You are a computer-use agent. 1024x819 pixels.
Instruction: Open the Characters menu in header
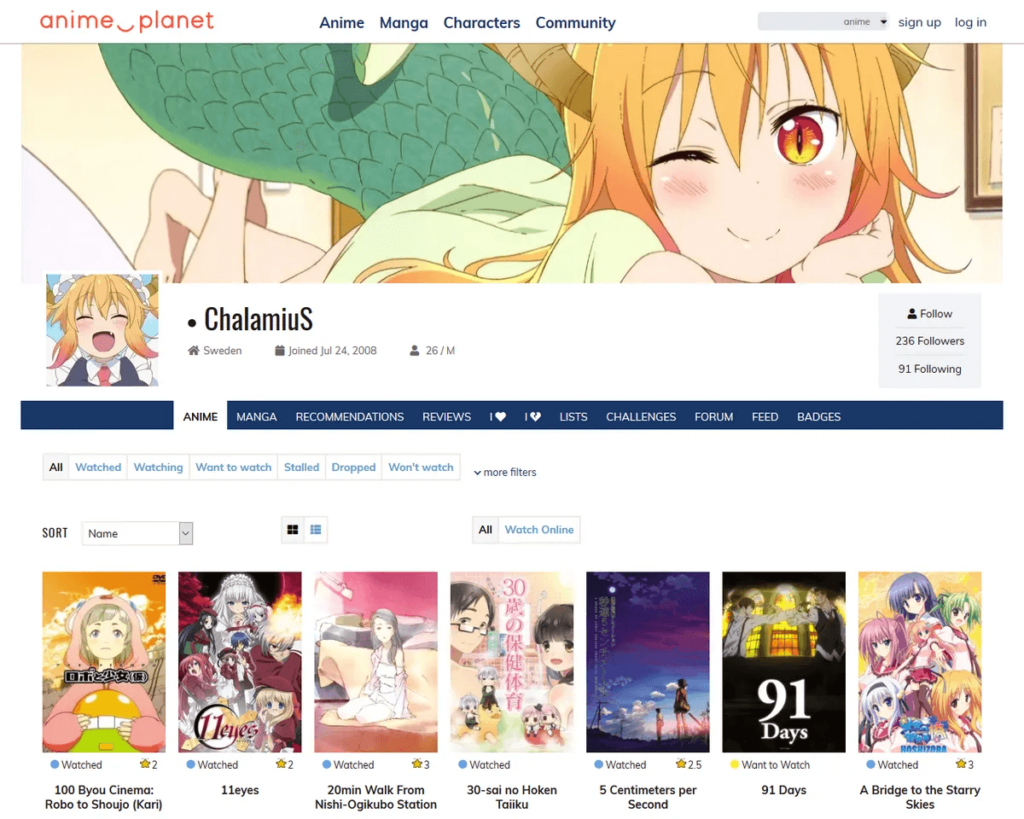pyautogui.click(x=482, y=23)
